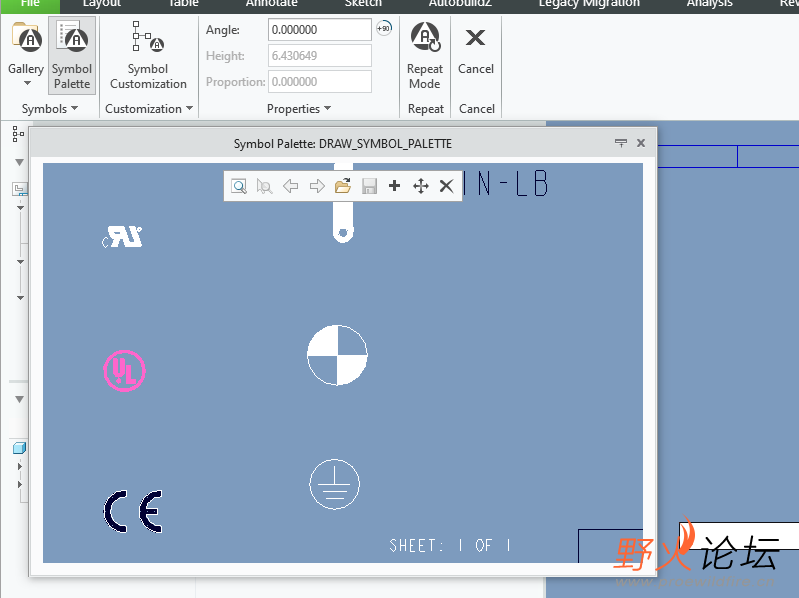Screen dimensions: 799x598
Task: Click SHEET: 1 OF 1 text
Action: tap(450, 546)
